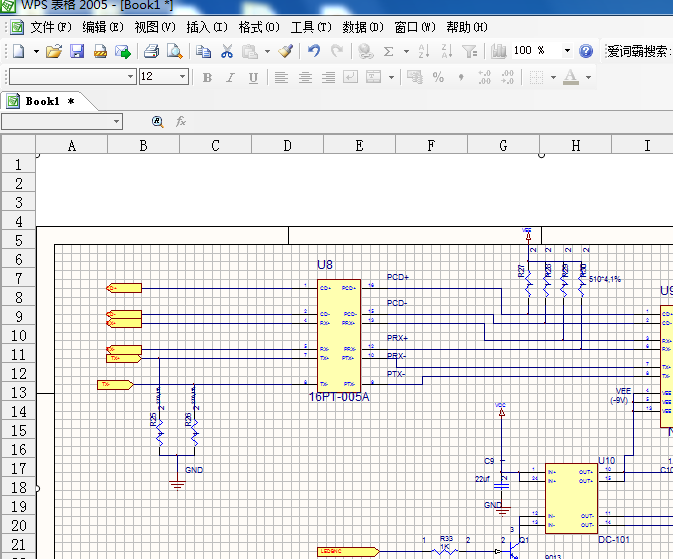Click the Undo arrow icon
The height and width of the screenshot is (559, 673).
tap(314, 51)
